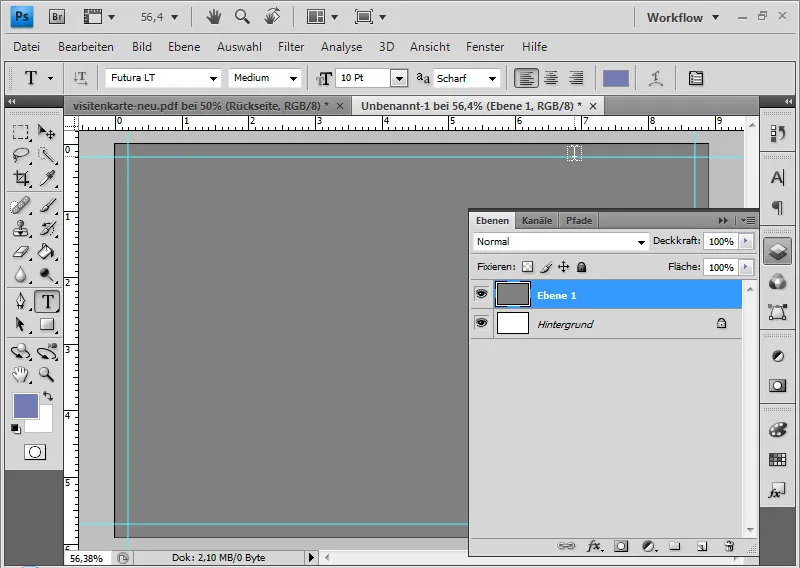Viewport: 800px width, 568px height.
Task: Select the Magic Wand tool
Action: (x=47, y=155)
